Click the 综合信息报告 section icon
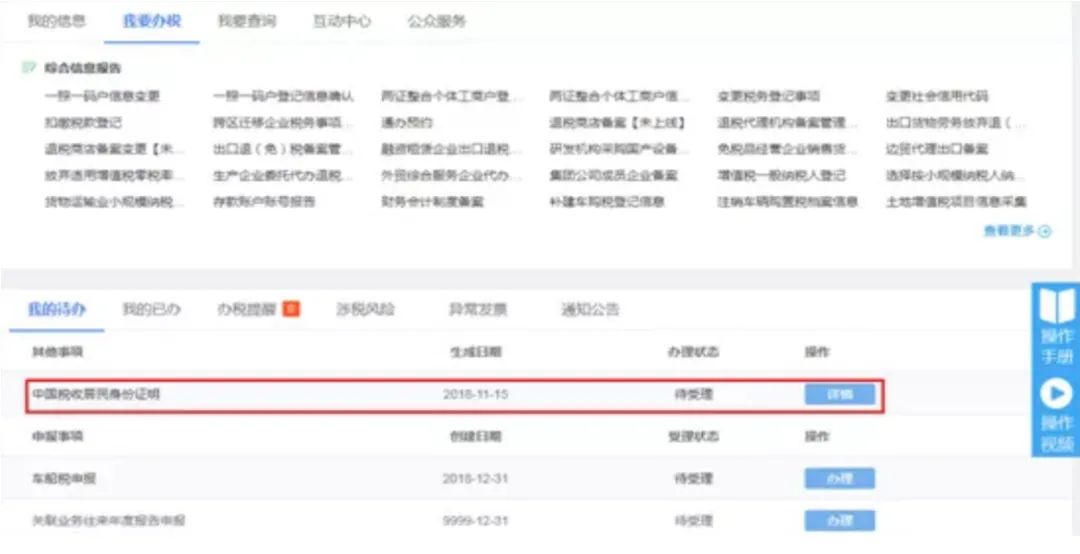 pos(29,69)
